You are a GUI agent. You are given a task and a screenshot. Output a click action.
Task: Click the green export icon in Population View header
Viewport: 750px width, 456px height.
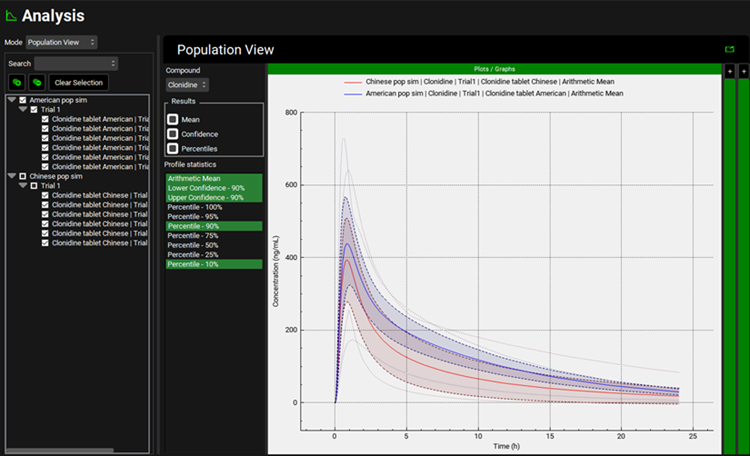point(729,49)
